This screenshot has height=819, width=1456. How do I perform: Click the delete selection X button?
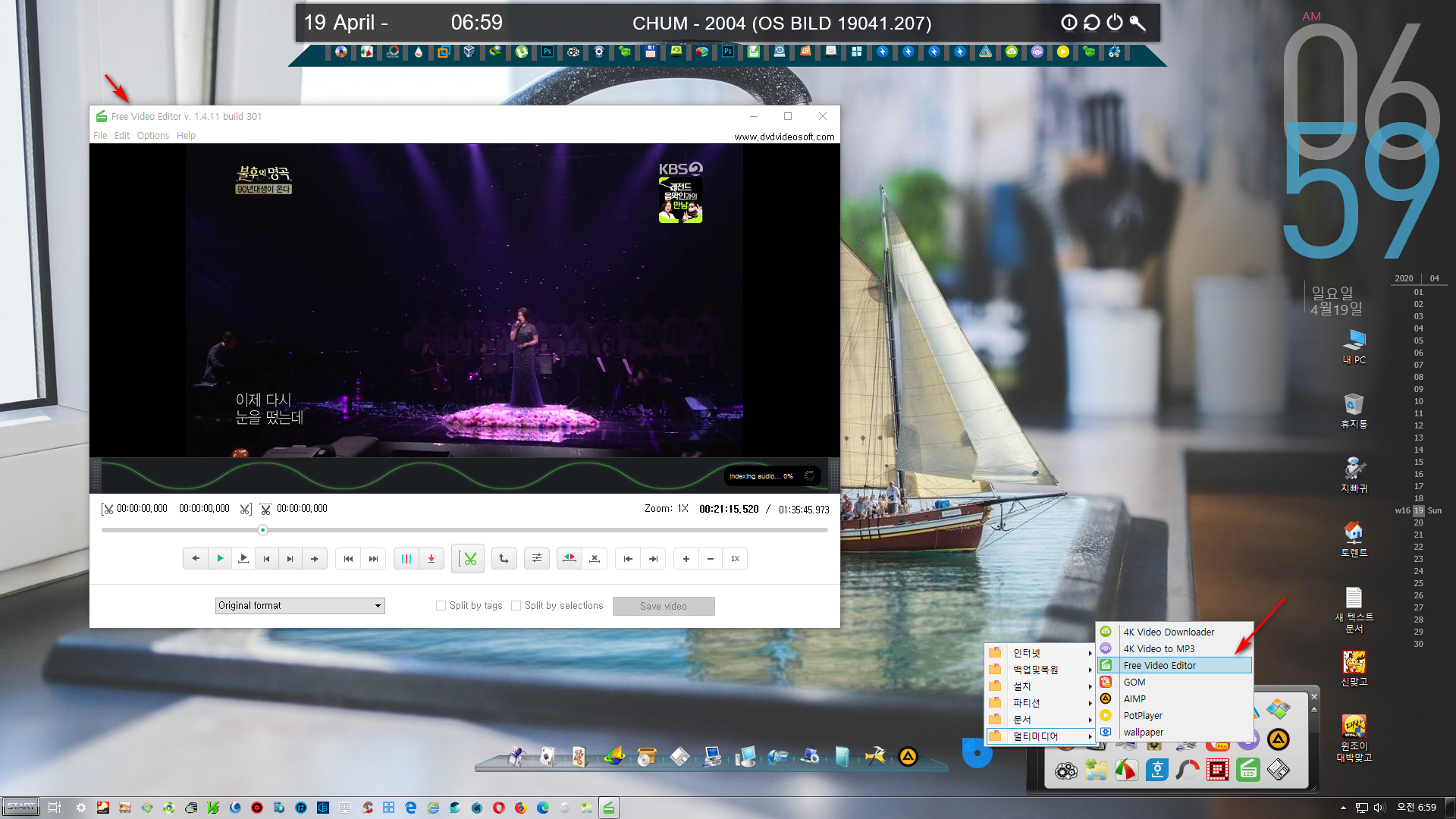coord(595,559)
